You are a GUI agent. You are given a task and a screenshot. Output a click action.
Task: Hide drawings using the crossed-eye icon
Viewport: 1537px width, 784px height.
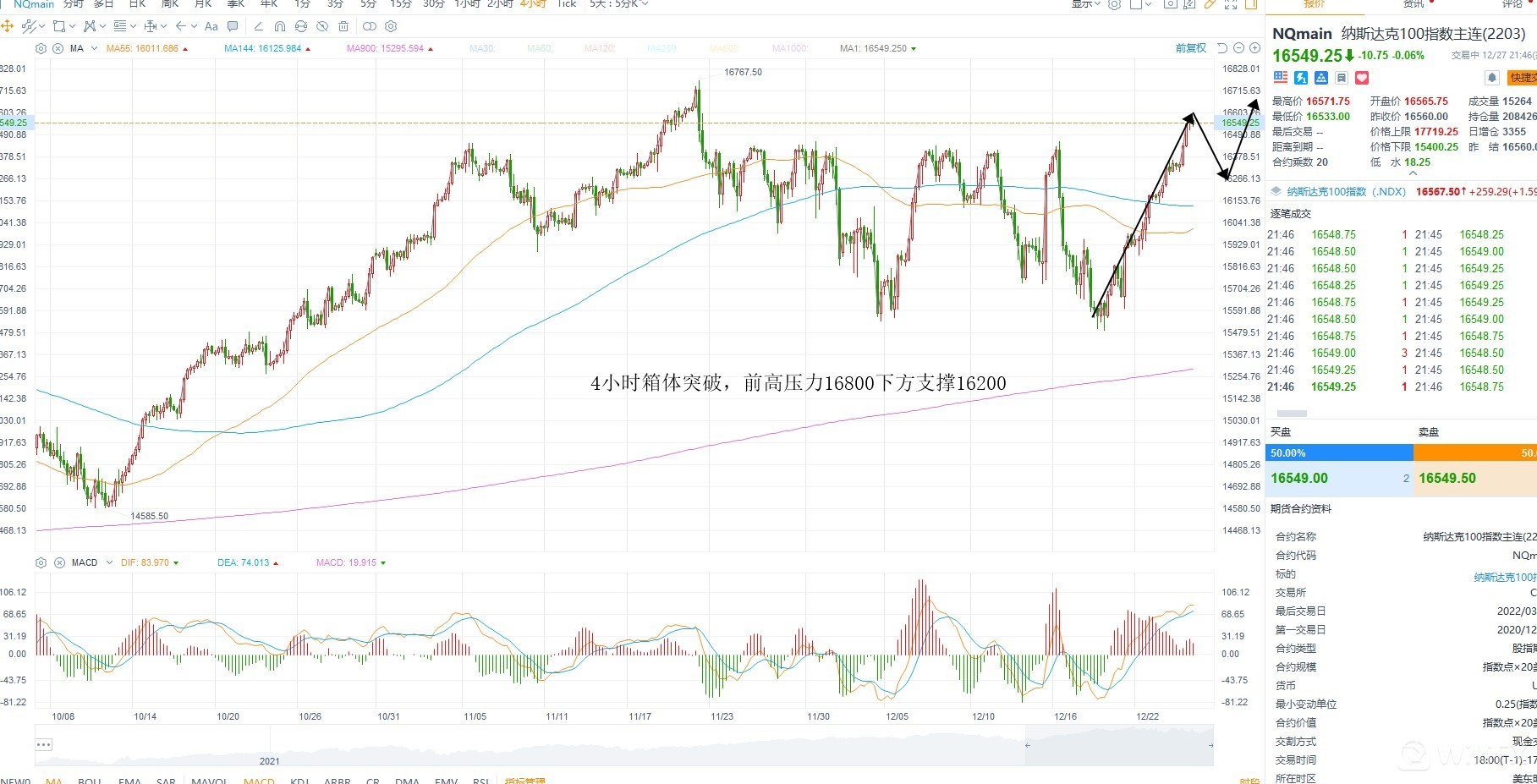[x=322, y=26]
